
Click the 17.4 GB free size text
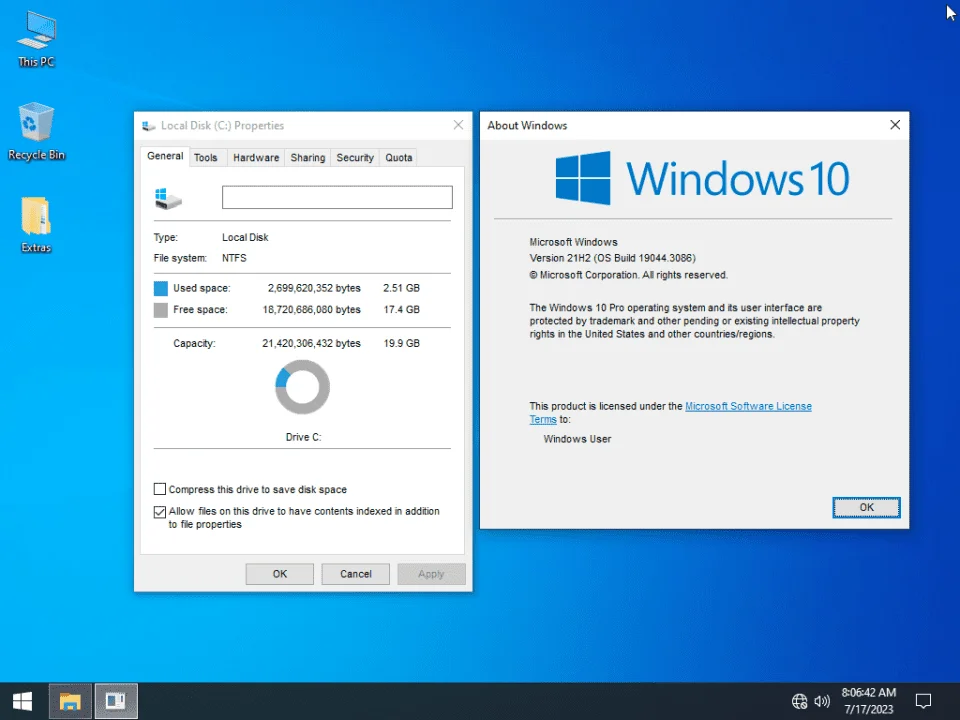402,309
